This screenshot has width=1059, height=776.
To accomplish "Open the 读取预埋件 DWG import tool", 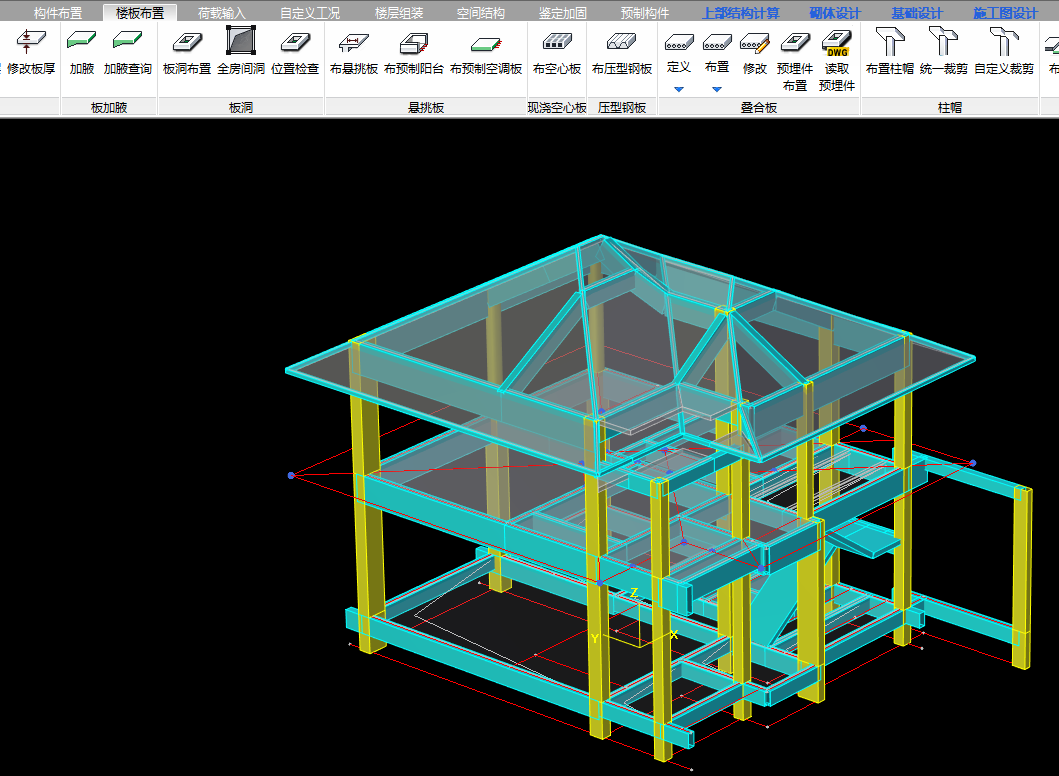I will [x=836, y=60].
